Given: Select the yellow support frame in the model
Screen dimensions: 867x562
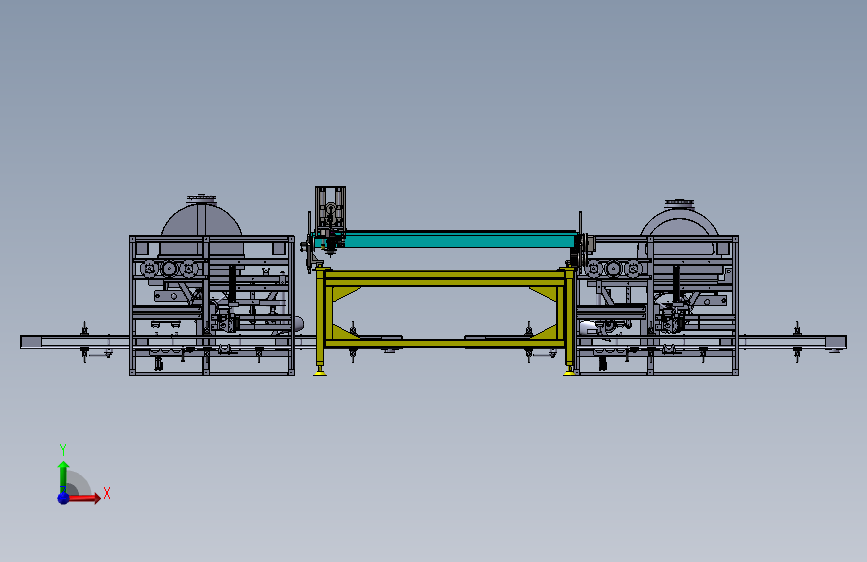Looking at the screenshot, I should pyautogui.click(x=445, y=278).
